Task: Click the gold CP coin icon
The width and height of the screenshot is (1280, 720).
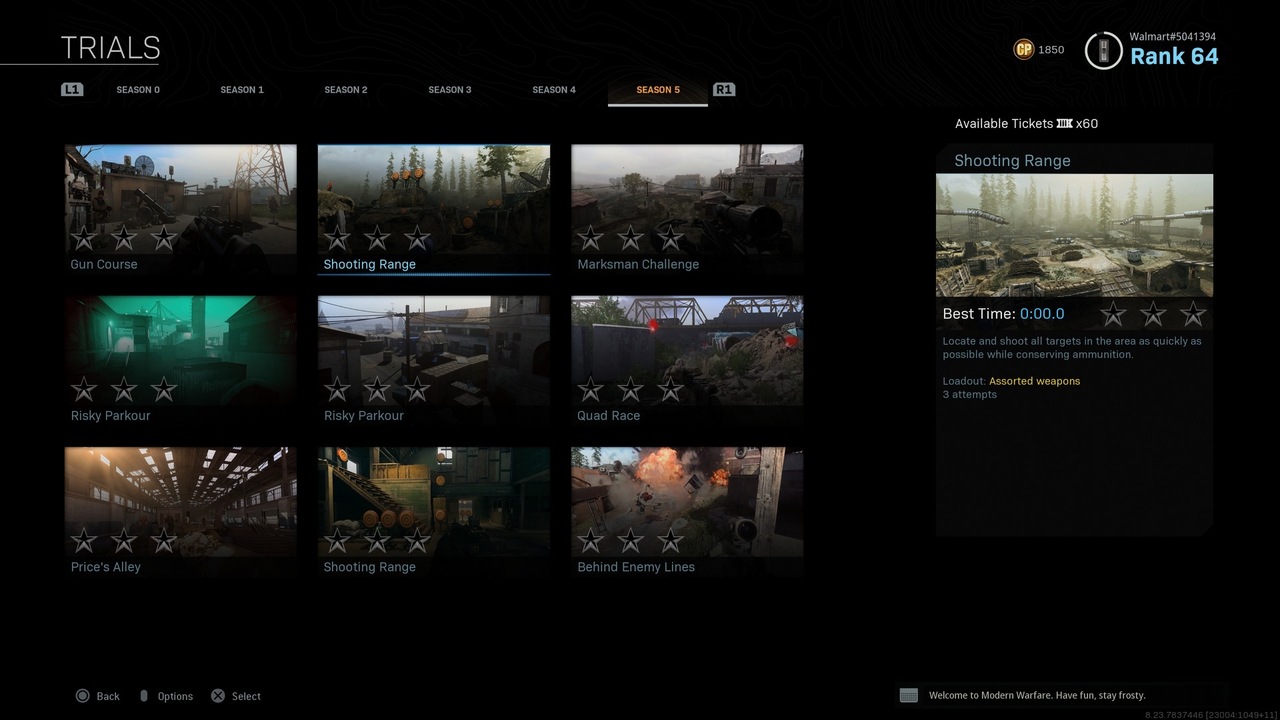Action: tap(1023, 49)
